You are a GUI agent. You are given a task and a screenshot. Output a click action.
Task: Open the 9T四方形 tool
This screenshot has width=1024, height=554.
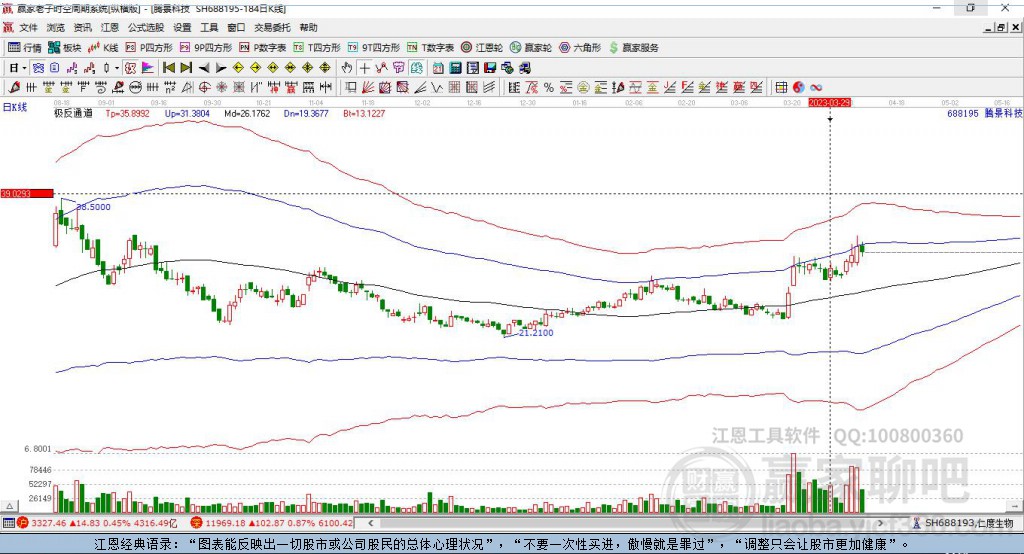374,48
